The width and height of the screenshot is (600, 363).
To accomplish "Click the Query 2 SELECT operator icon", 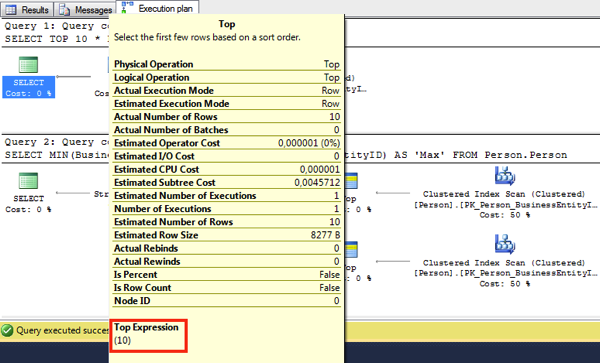I will (29, 181).
